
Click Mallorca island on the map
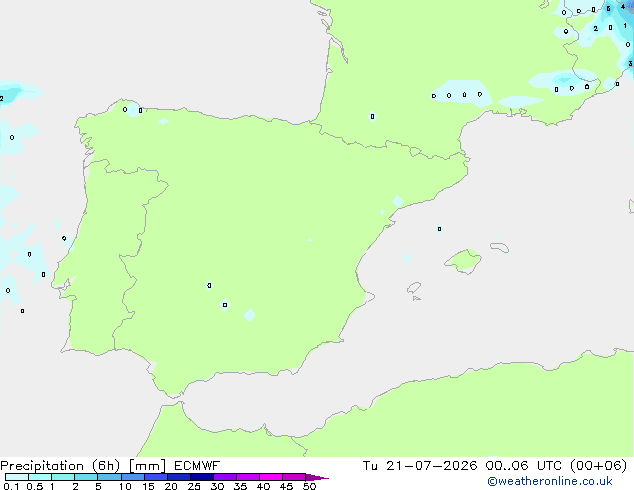[x=463, y=261]
